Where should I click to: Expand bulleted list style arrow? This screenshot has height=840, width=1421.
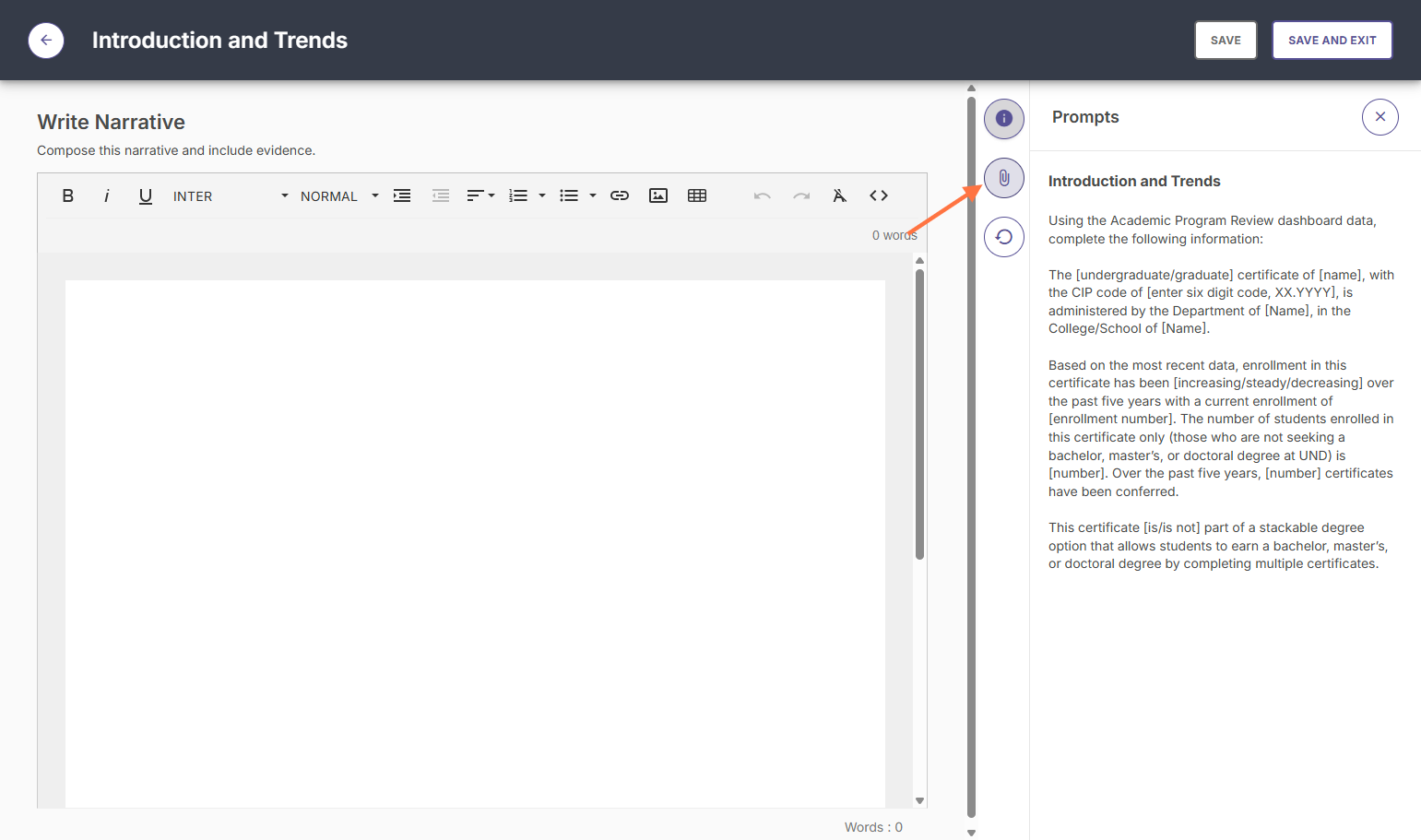point(593,195)
